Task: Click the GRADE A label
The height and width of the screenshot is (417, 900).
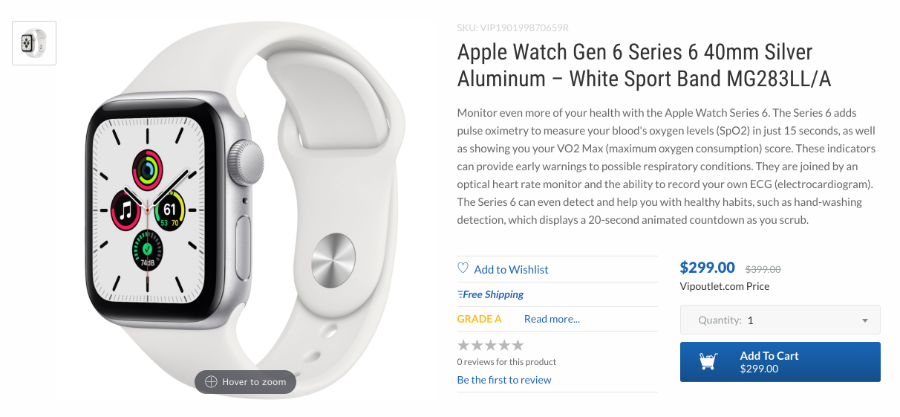Action: pos(479,319)
